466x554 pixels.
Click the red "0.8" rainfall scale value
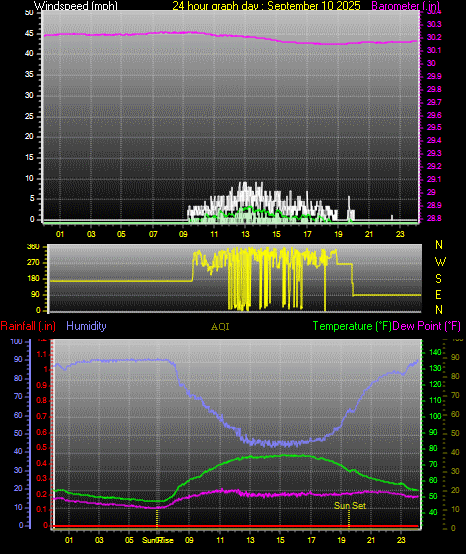point(41,400)
